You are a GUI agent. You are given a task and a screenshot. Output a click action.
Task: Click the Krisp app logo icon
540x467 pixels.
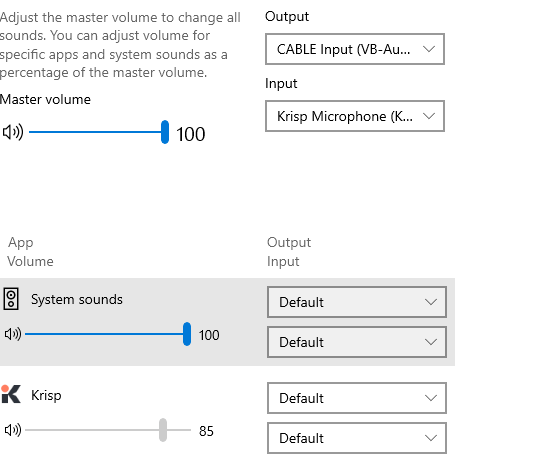tap(11, 394)
